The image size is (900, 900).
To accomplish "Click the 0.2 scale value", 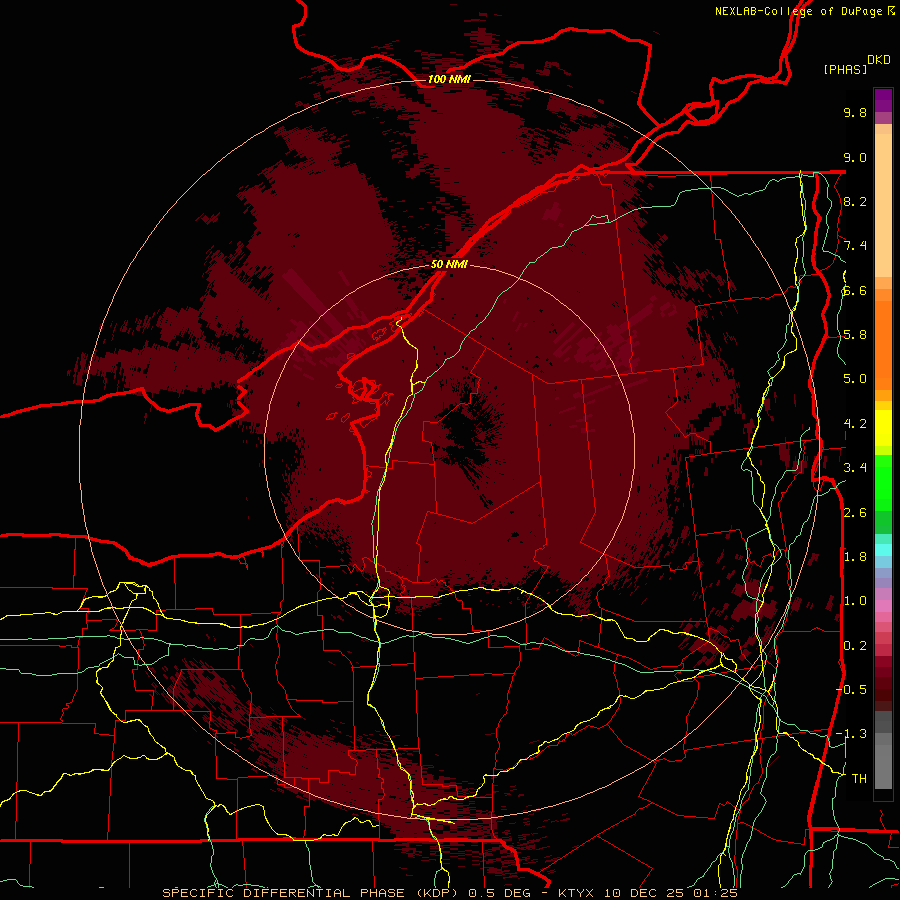I will (855, 646).
